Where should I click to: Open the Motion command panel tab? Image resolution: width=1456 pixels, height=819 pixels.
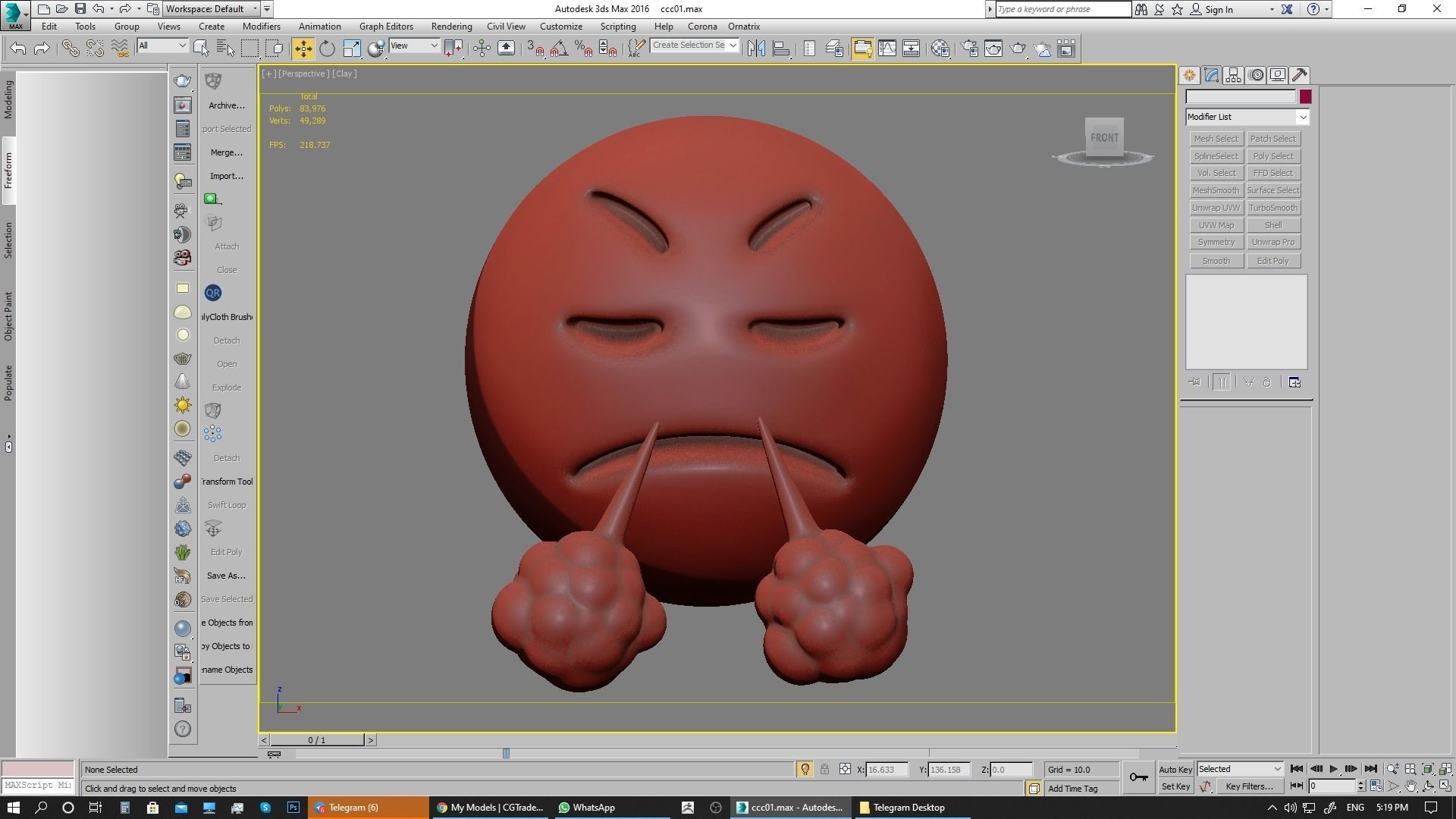click(x=1257, y=75)
